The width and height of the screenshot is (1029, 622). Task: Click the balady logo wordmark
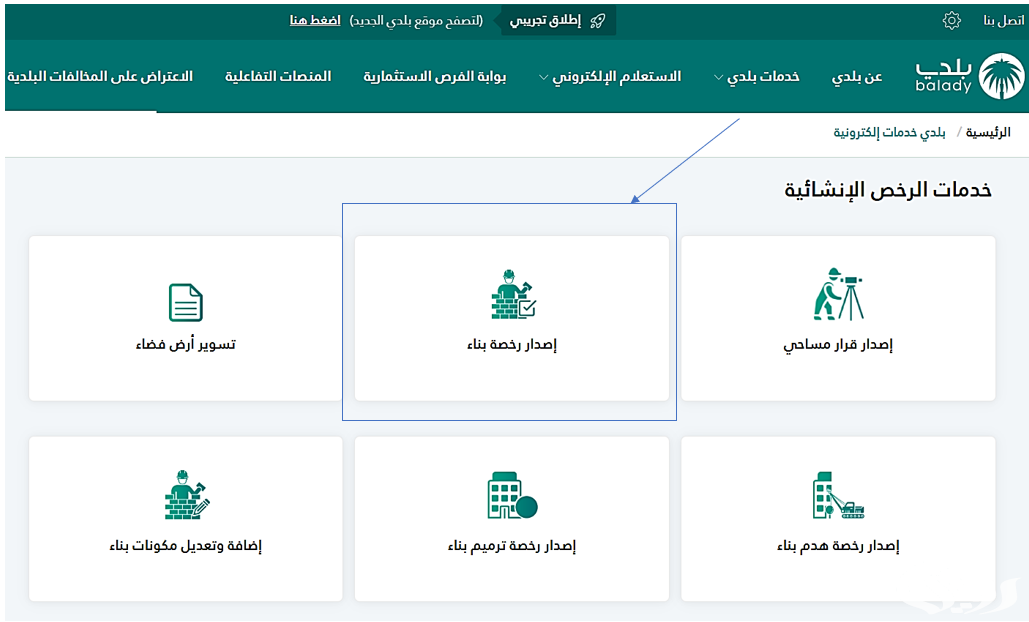pyautogui.click(x=944, y=76)
